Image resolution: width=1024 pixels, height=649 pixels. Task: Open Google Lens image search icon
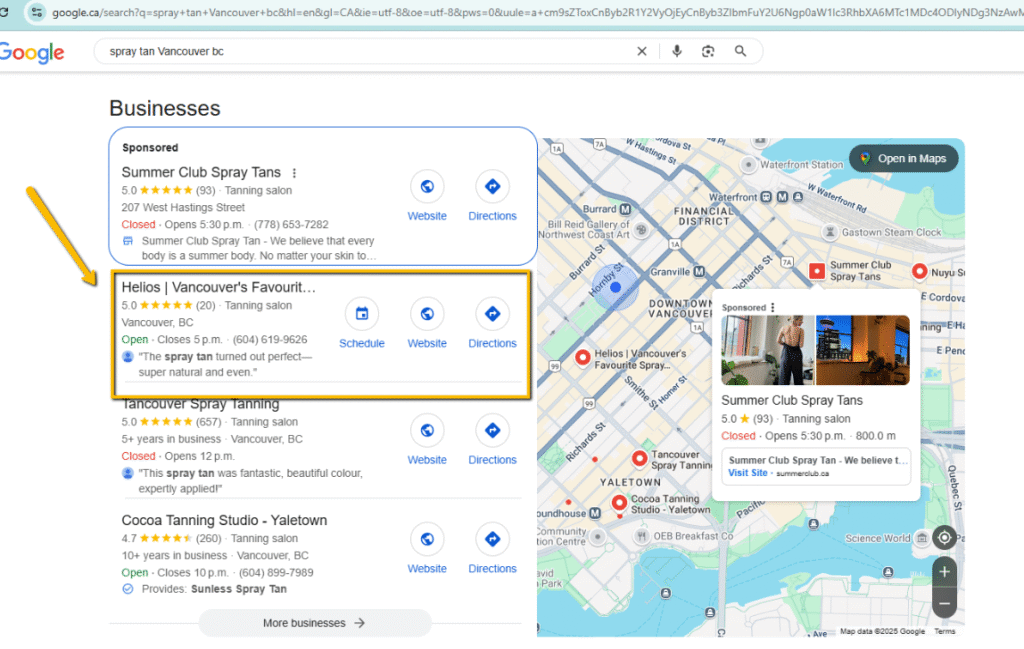708,51
